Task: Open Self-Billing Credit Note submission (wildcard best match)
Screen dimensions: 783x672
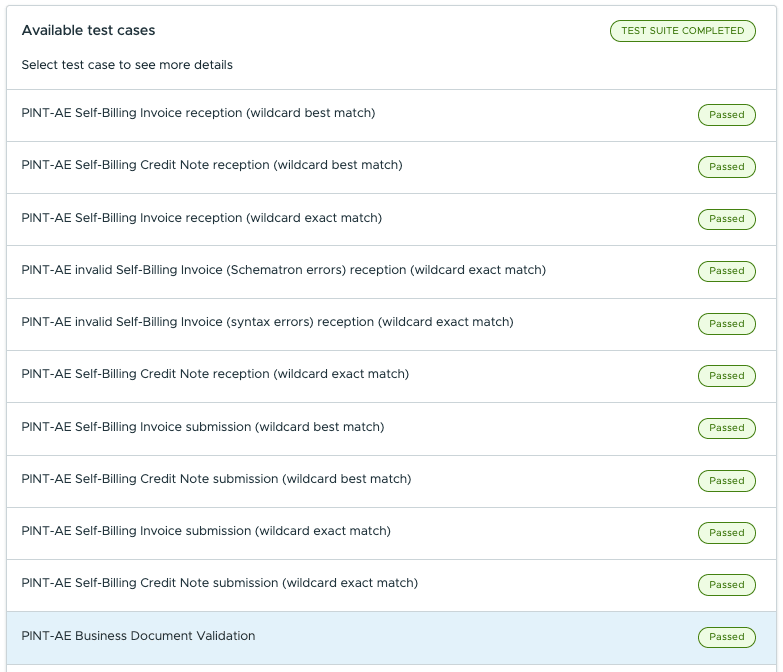Action: point(391,481)
